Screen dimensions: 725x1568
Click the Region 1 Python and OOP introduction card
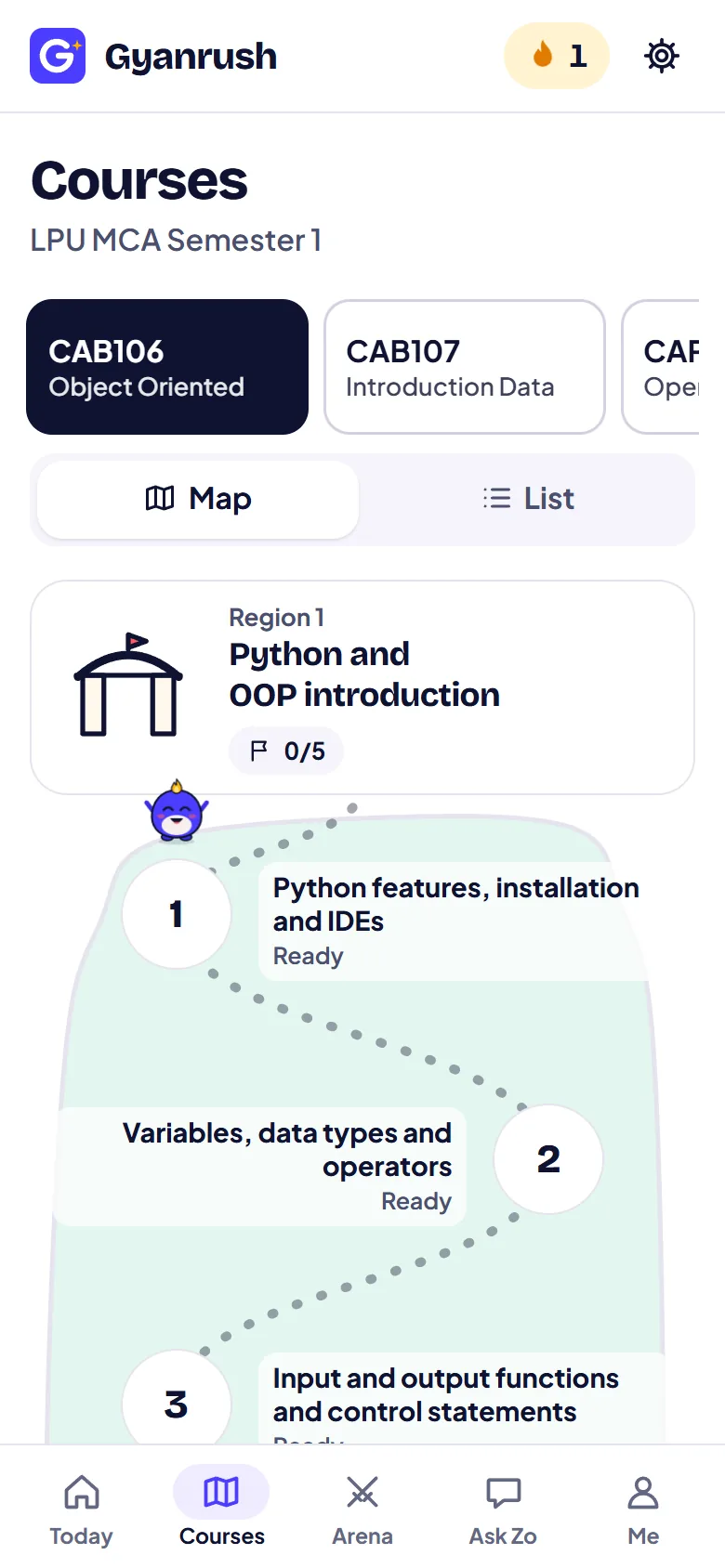click(362, 687)
